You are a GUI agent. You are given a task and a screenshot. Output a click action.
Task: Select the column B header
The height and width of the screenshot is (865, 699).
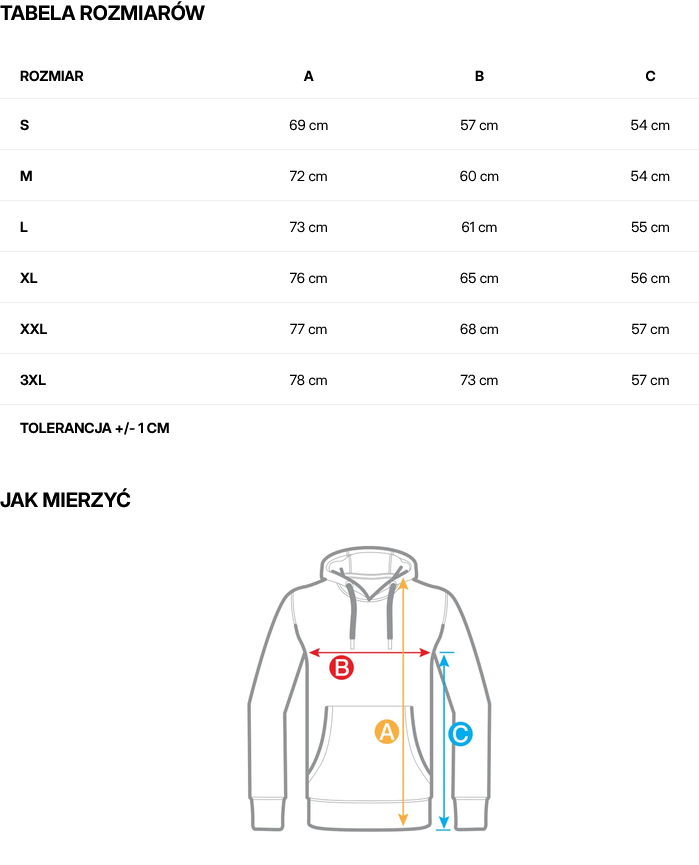pos(479,76)
